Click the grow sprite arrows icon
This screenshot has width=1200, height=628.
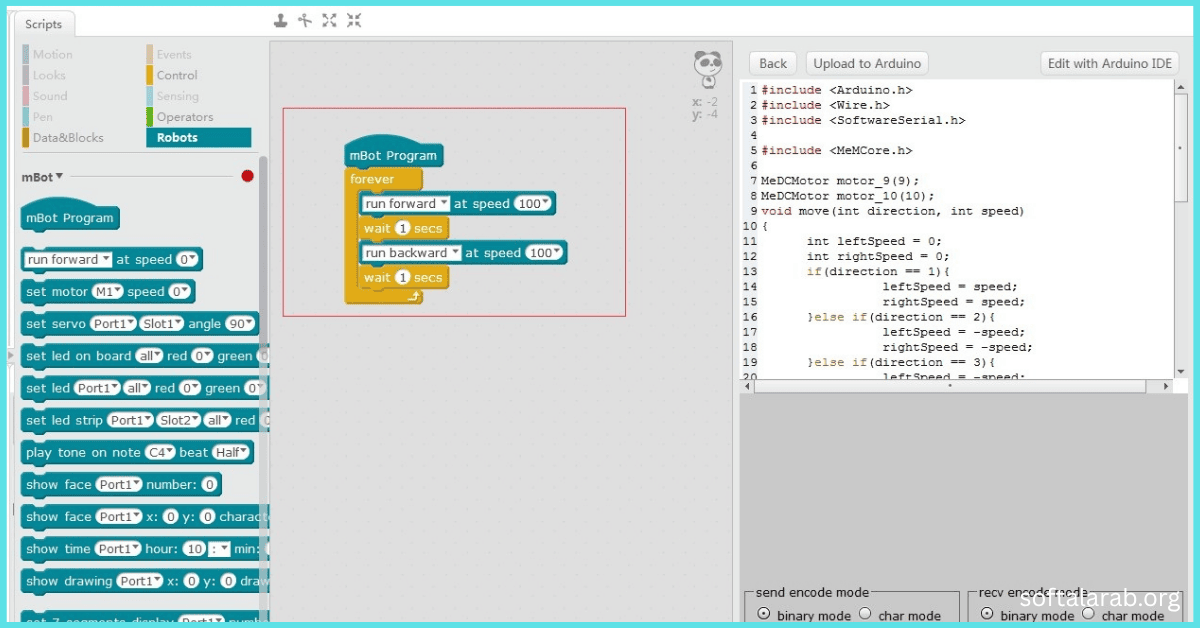[329, 20]
